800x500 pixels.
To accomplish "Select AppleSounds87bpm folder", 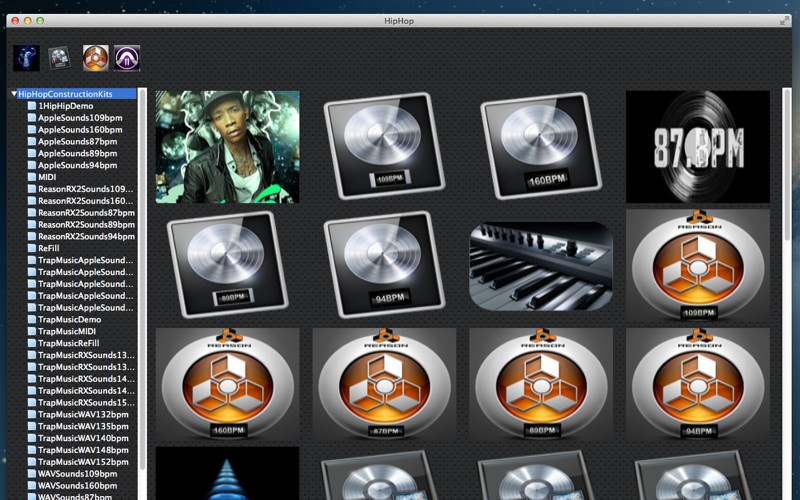I will (78, 141).
